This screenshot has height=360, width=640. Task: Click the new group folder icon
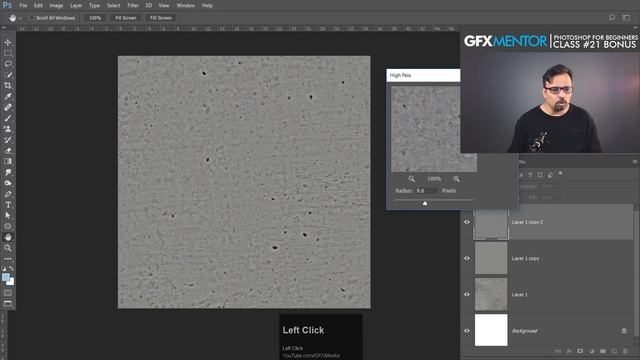point(603,351)
